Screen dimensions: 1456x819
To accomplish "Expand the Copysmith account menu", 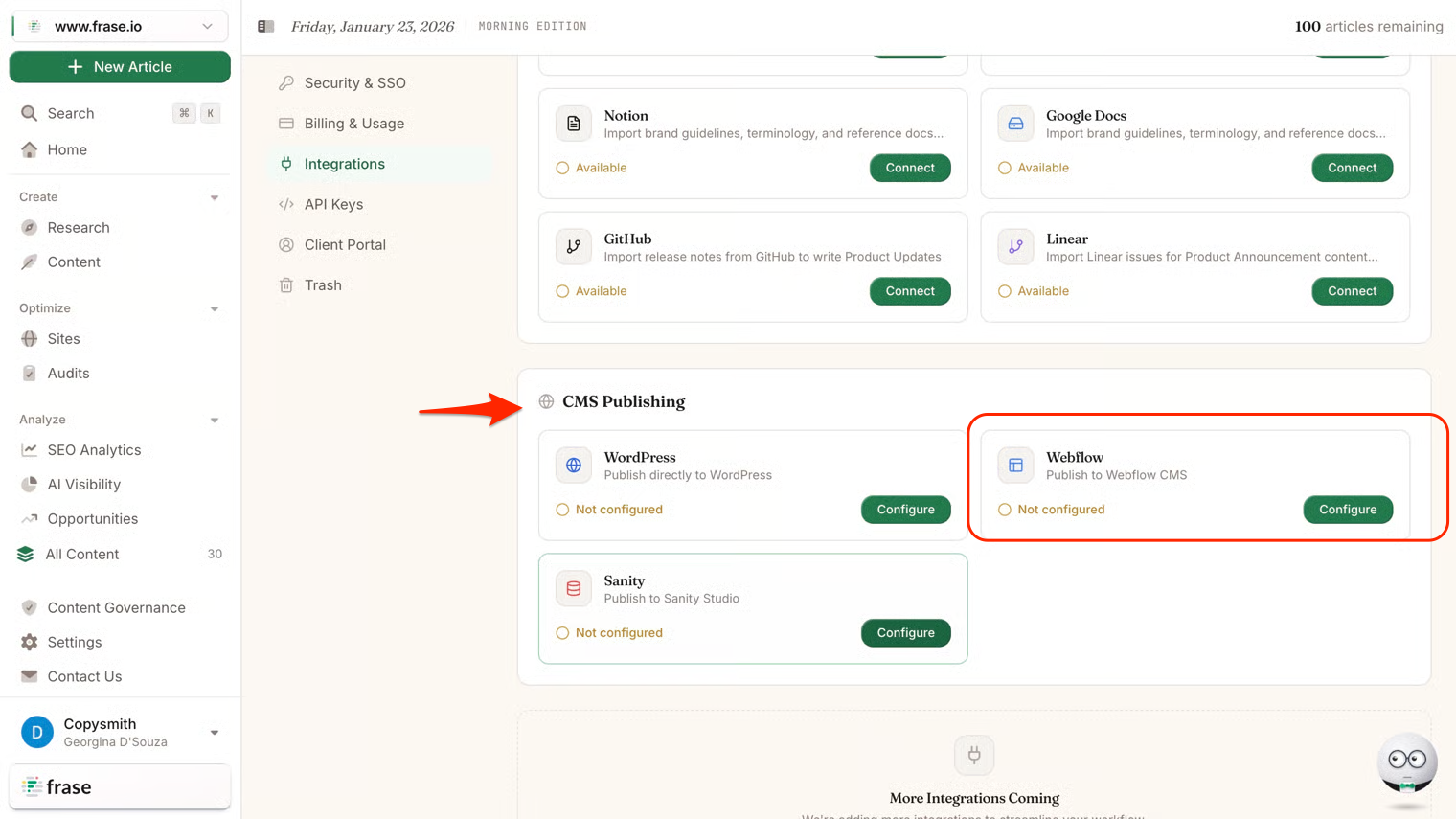I will (x=215, y=733).
